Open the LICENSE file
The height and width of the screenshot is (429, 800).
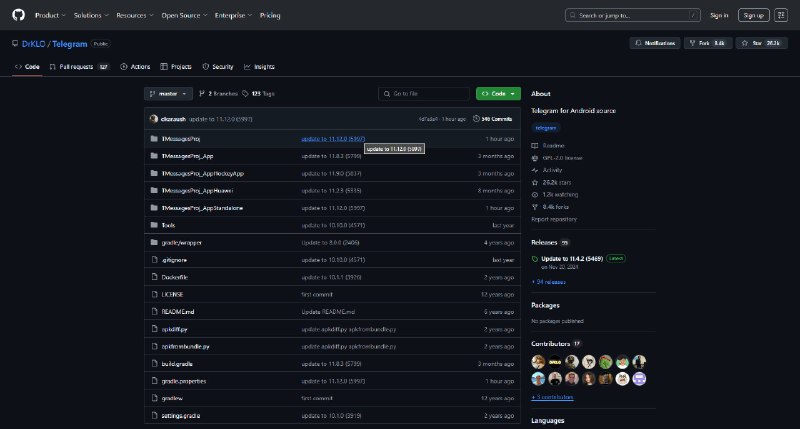172,295
